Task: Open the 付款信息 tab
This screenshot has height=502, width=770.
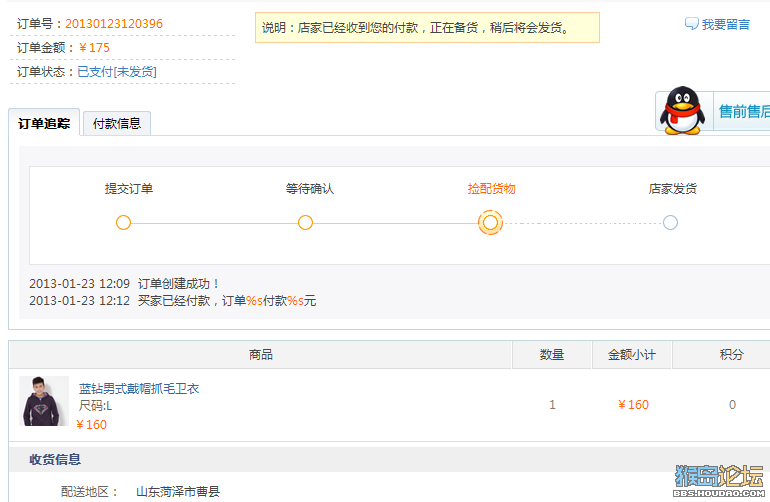Action: [117, 123]
